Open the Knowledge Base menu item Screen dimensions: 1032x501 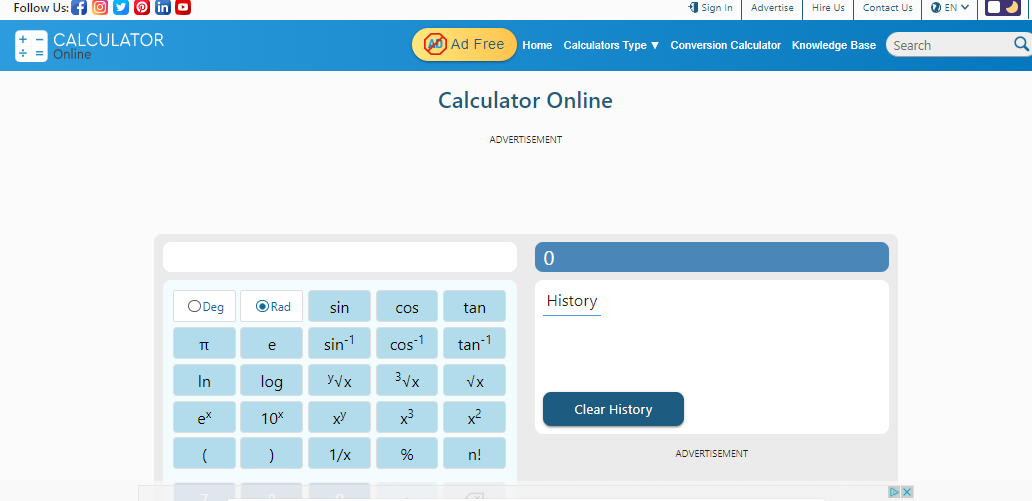pos(834,45)
